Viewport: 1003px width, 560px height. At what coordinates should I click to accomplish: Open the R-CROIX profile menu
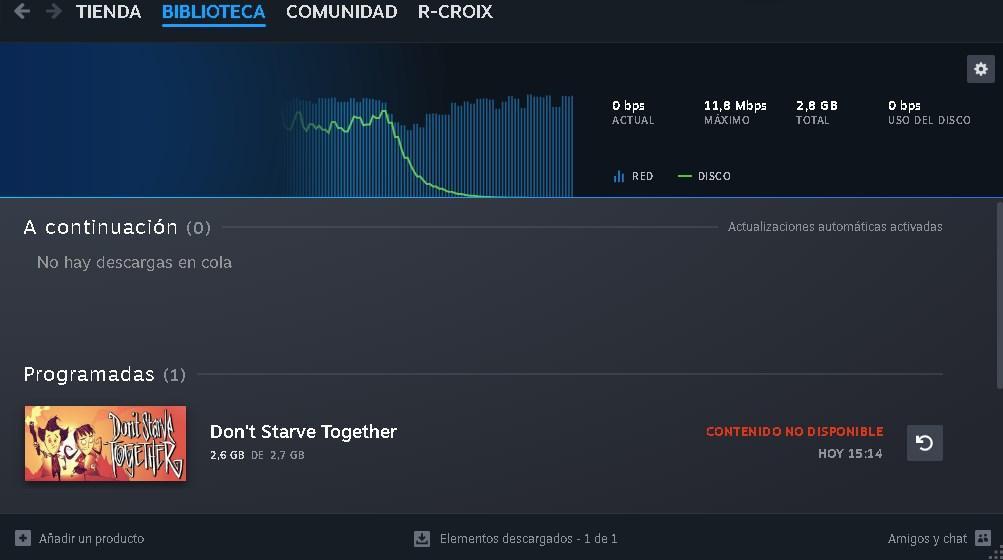click(x=455, y=12)
